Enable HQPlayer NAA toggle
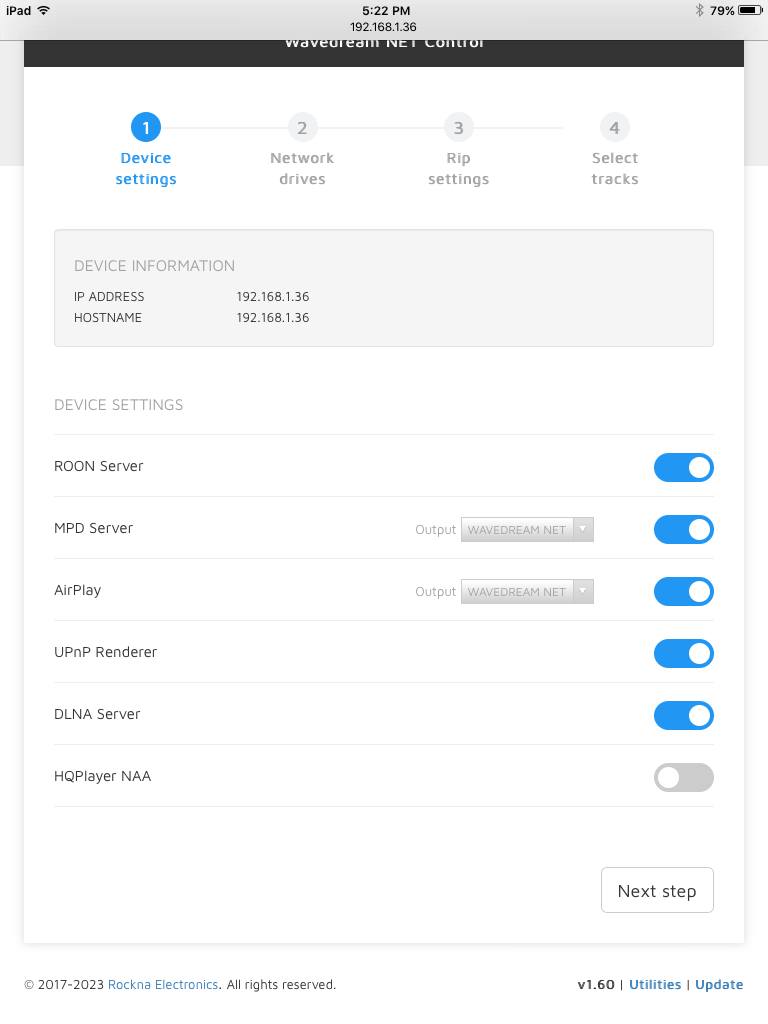 683,778
